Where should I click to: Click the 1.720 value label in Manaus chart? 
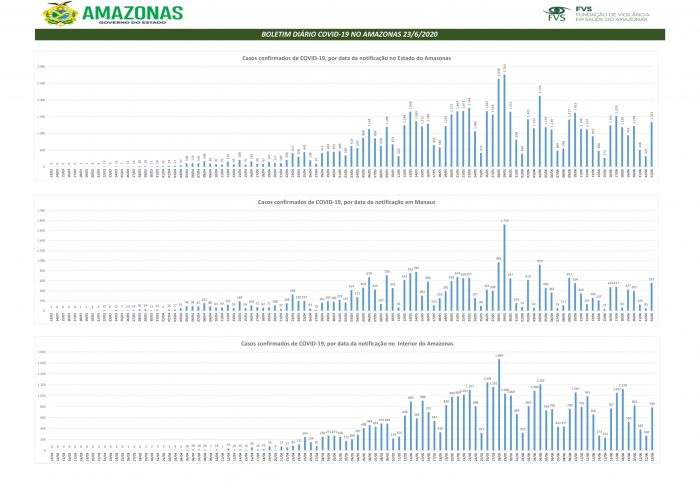click(x=504, y=221)
